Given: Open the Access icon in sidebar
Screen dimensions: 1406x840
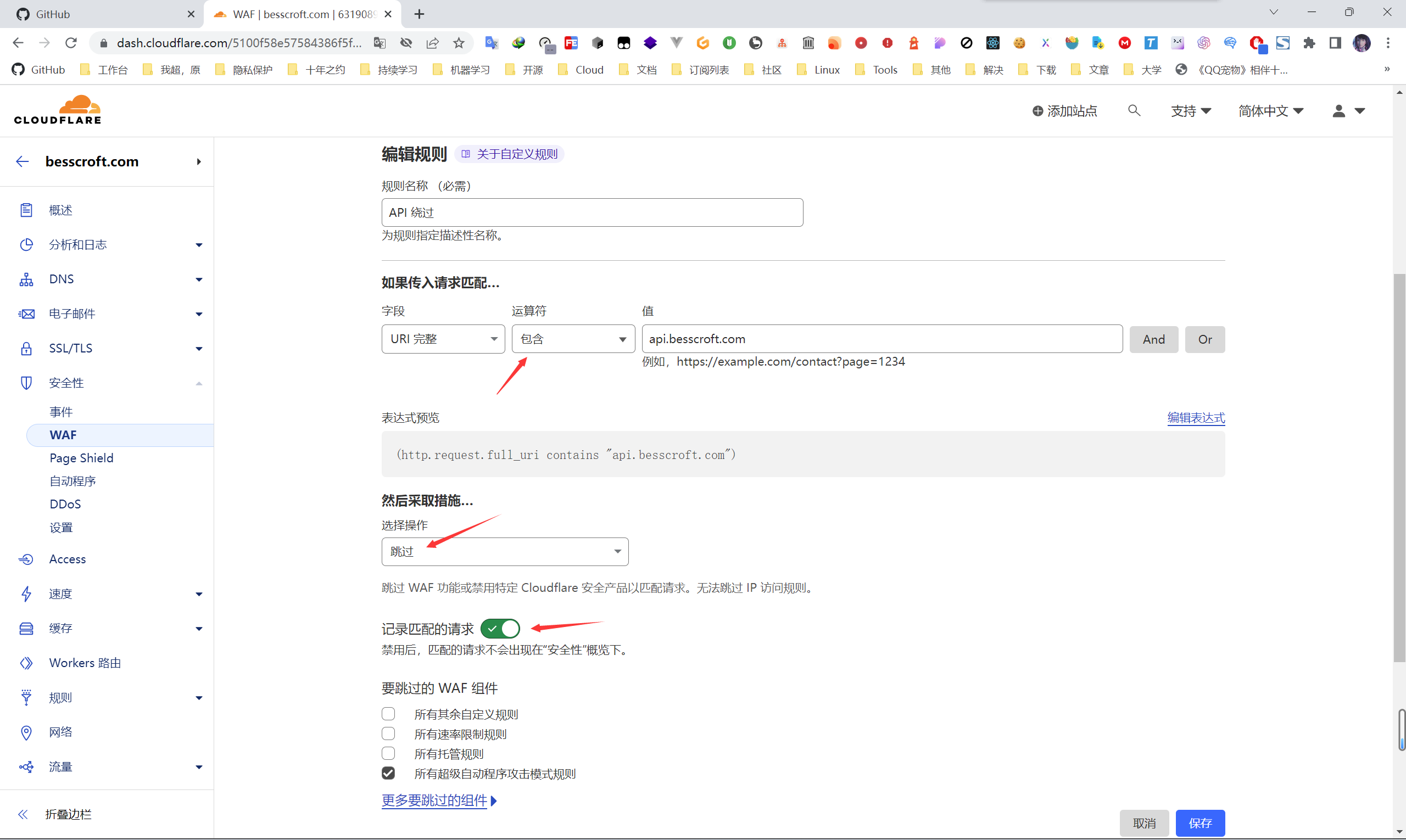Looking at the screenshot, I should [x=26, y=559].
